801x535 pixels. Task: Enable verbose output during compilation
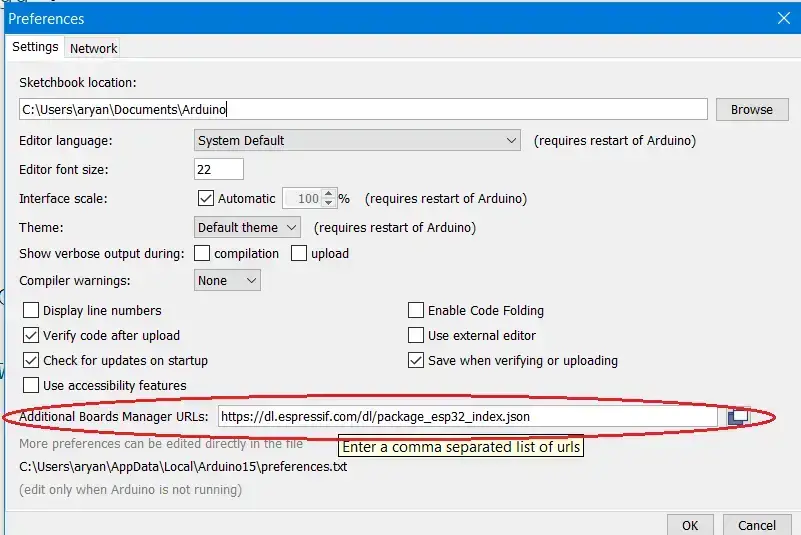[x=202, y=253]
